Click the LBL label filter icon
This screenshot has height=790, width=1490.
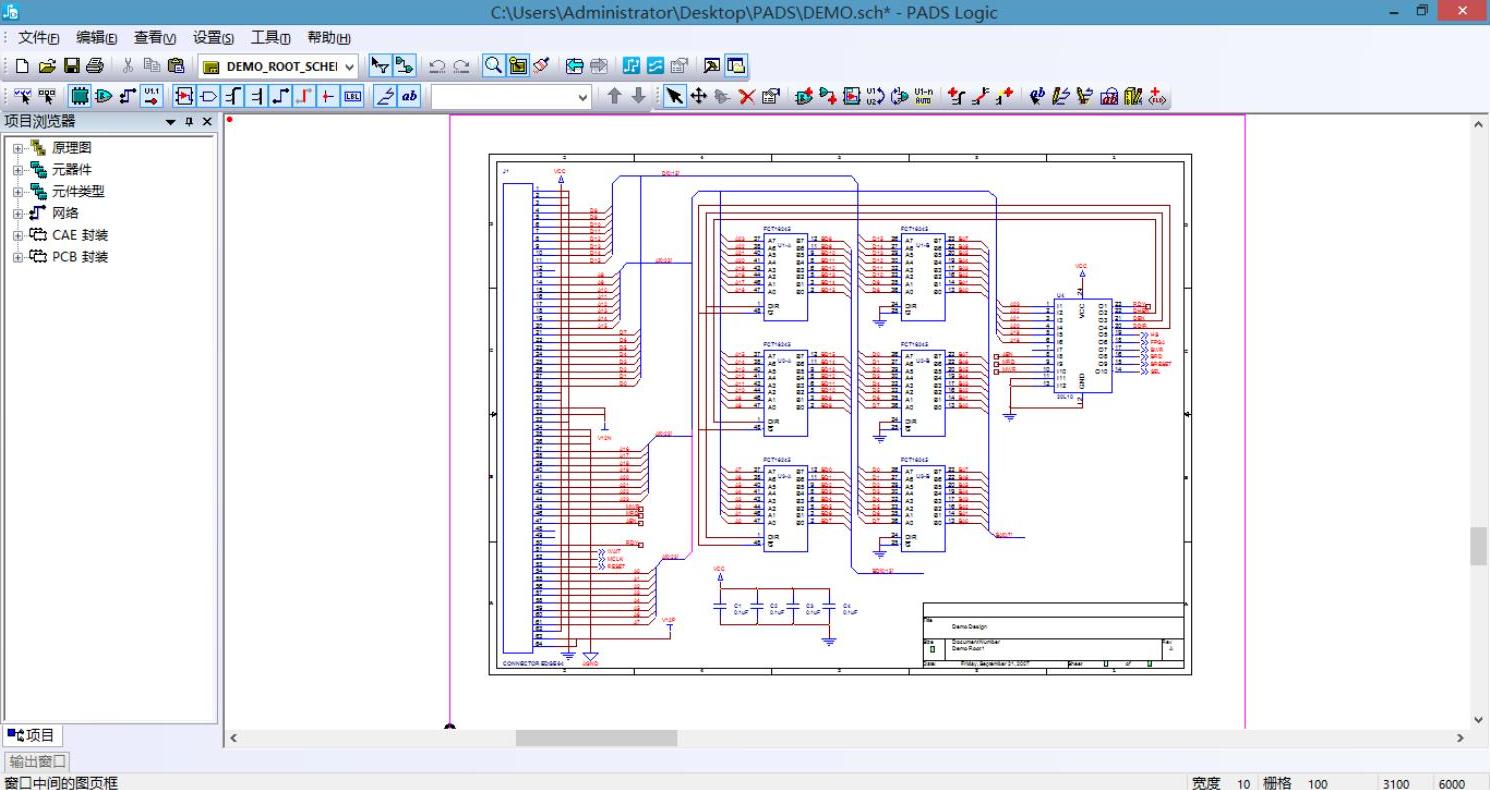point(352,96)
